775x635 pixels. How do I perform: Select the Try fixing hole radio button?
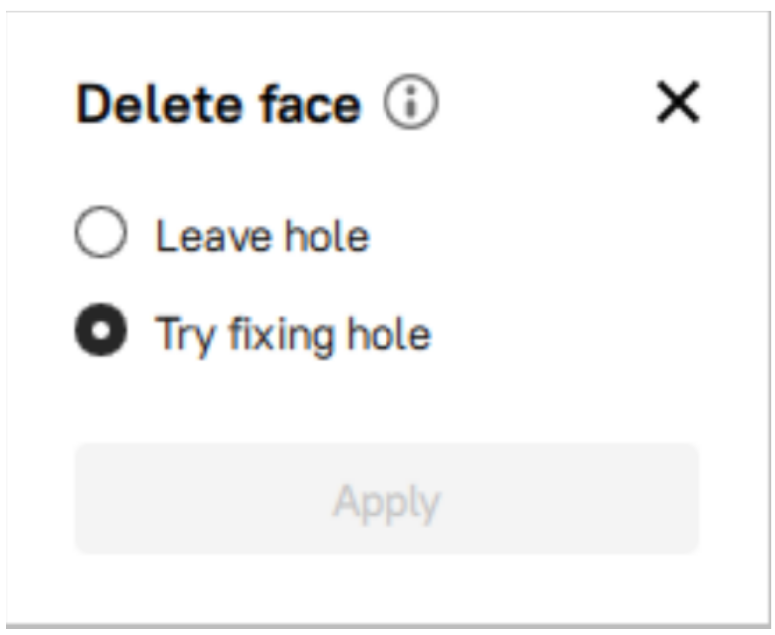click(x=101, y=330)
